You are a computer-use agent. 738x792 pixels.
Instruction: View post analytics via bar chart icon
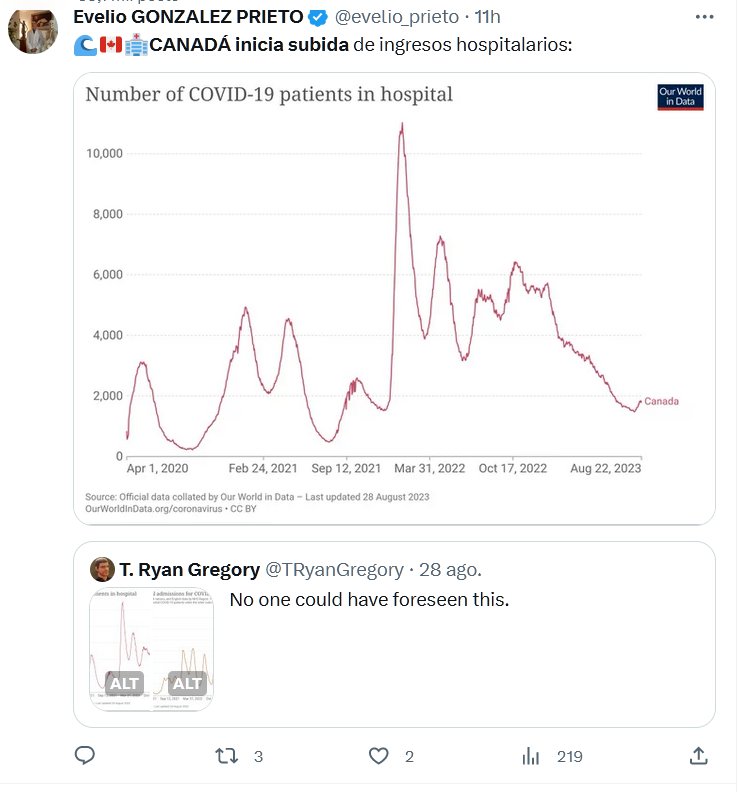coord(531,756)
